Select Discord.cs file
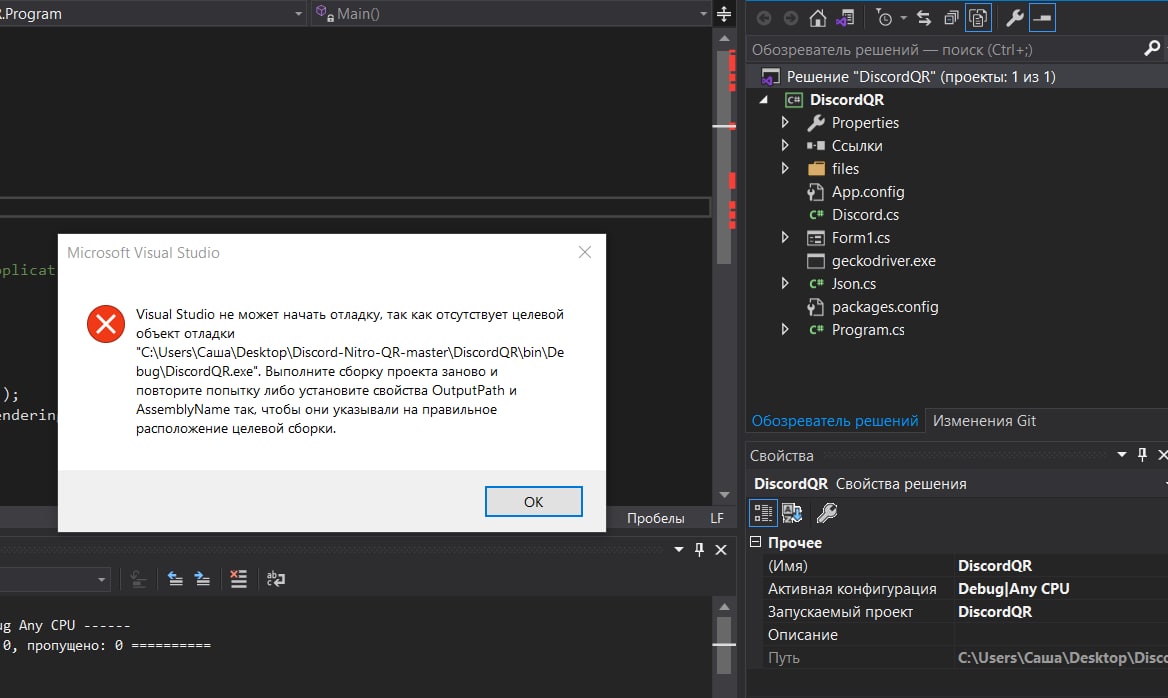 [x=865, y=215]
